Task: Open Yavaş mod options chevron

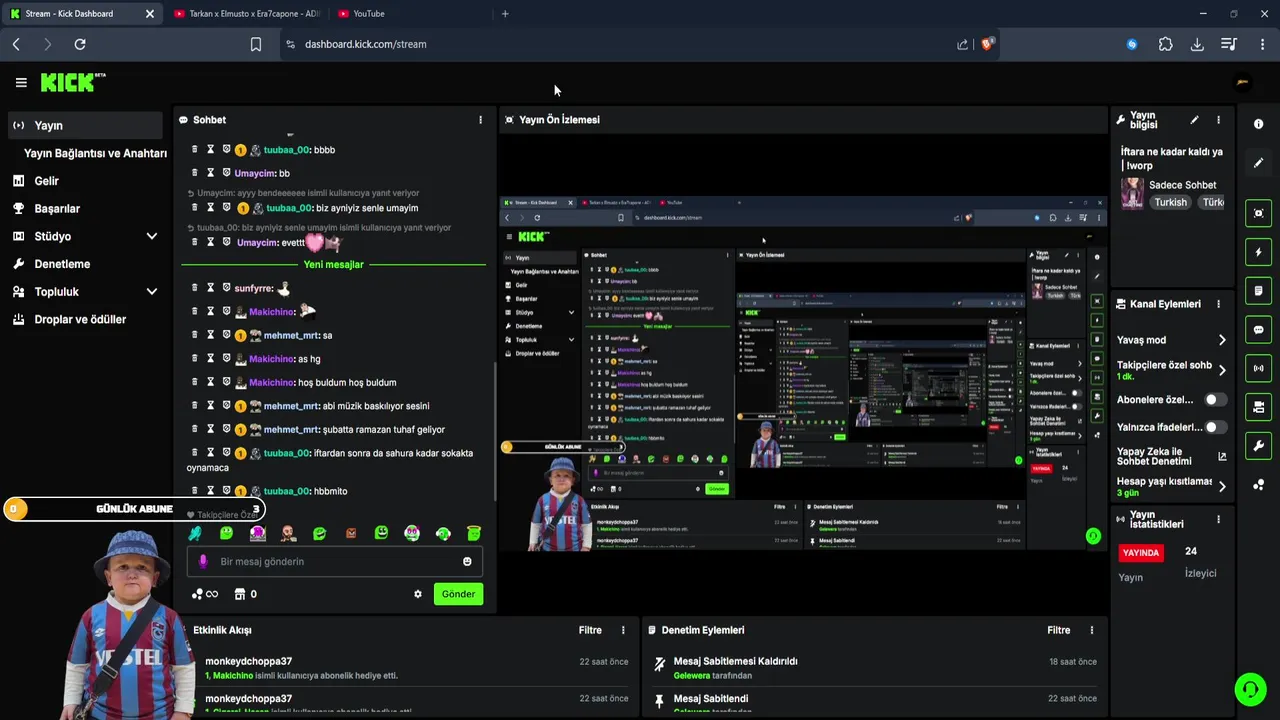Action: pos(1222,340)
